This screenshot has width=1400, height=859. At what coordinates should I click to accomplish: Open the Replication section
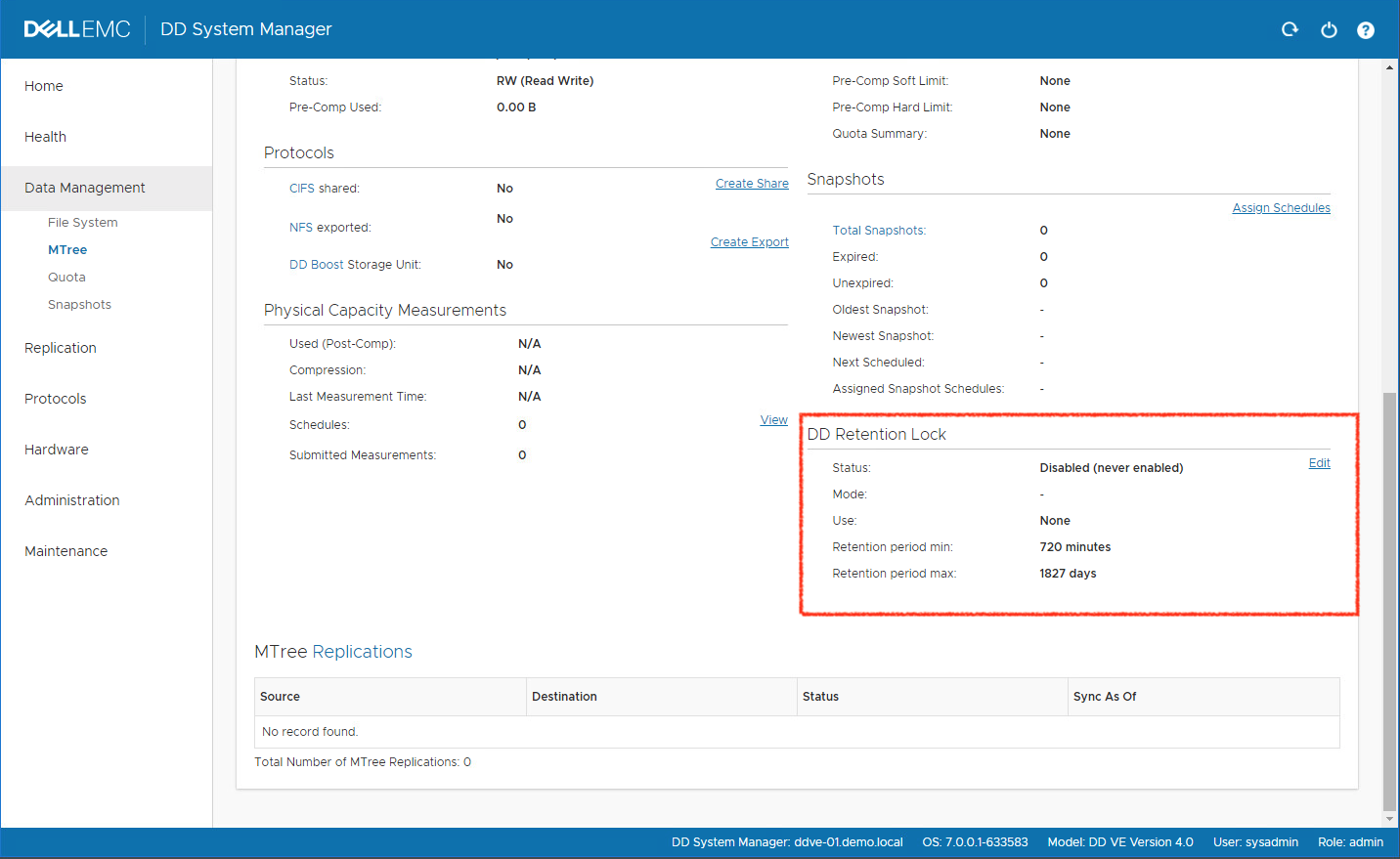[x=60, y=347]
